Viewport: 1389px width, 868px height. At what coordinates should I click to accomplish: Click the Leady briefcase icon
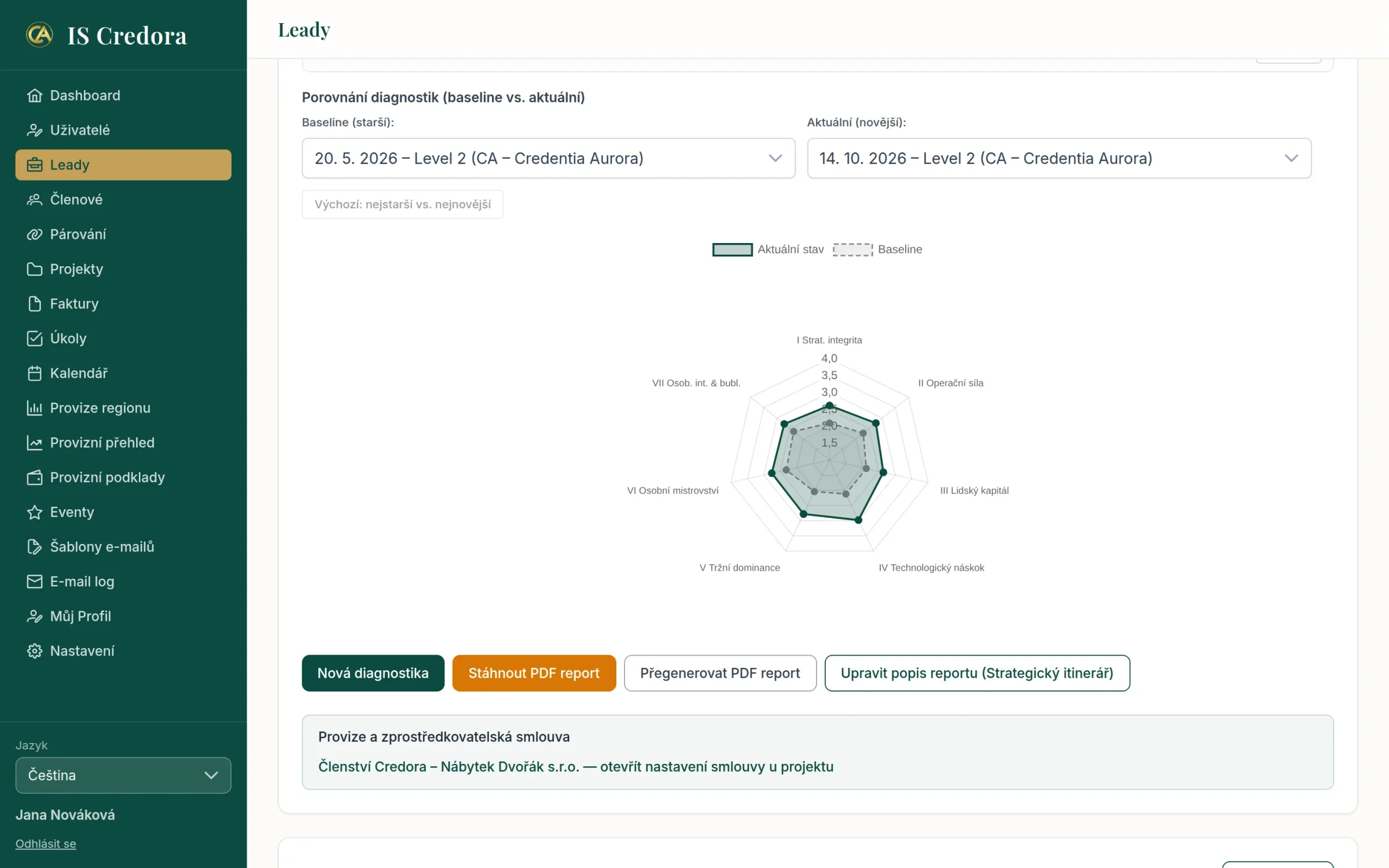[x=35, y=165]
